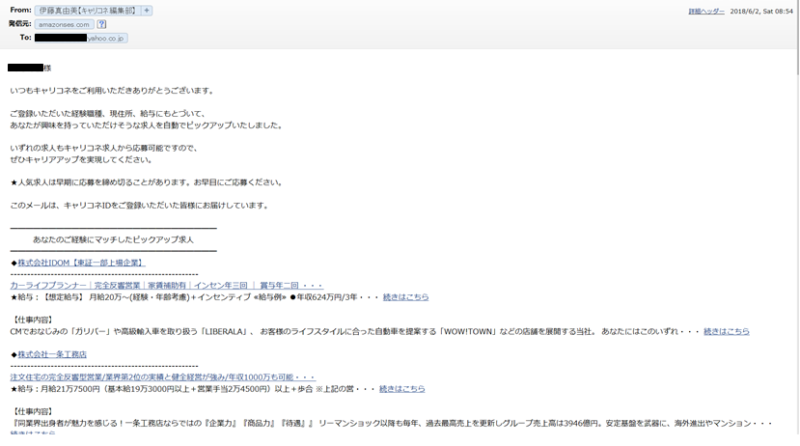Click the line ぜひキャリアアップを実現してください。
This screenshot has width=800, height=446.
pyautogui.click(x=82, y=159)
